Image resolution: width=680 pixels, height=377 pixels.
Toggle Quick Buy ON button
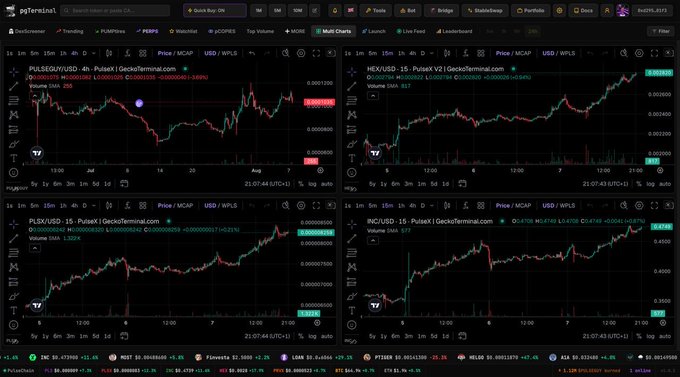(215, 10)
